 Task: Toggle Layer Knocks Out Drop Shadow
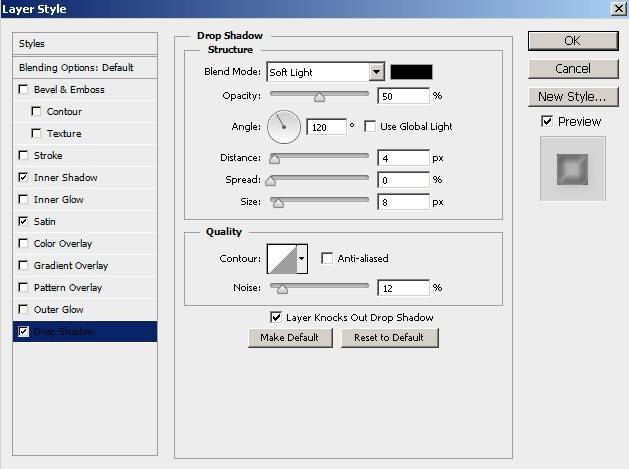coord(276,317)
